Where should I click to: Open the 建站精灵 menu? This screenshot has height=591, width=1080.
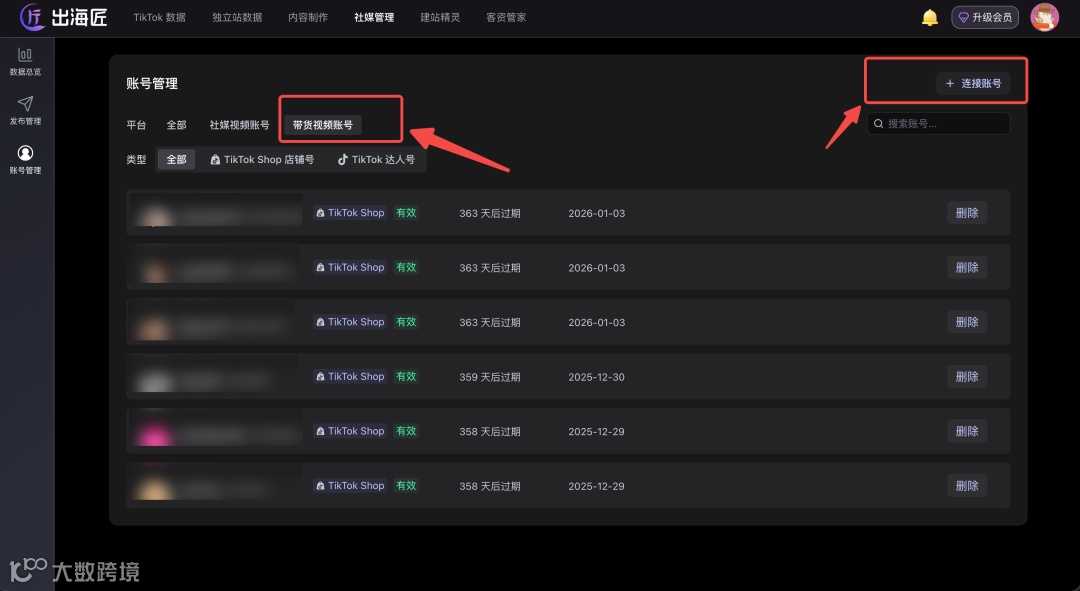click(x=440, y=17)
